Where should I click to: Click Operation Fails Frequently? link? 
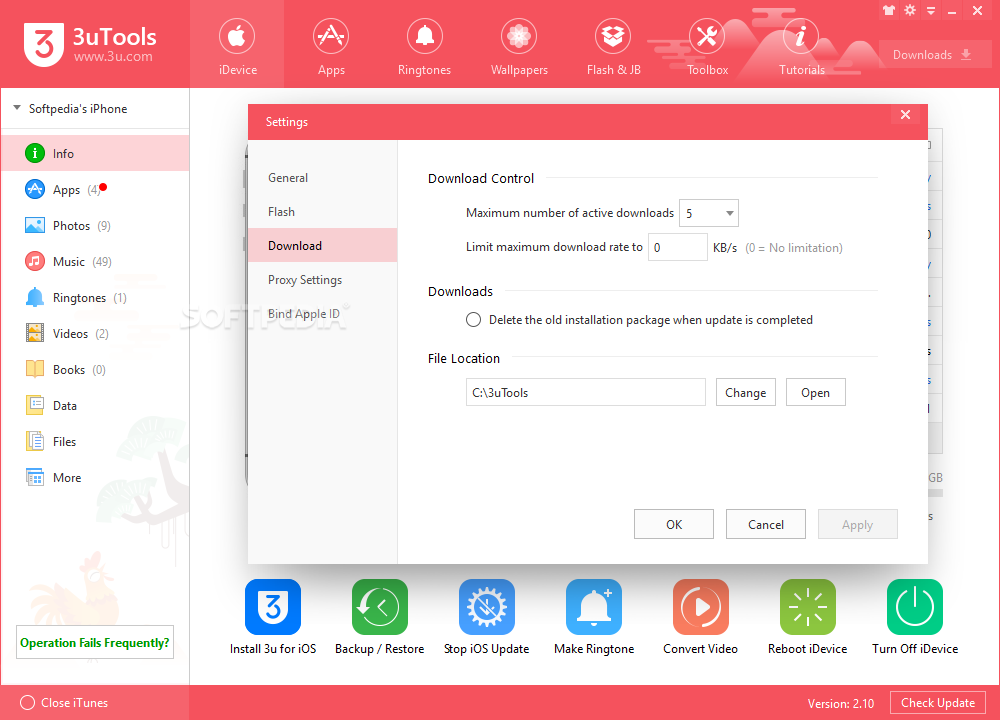click(x=94, y=642)
